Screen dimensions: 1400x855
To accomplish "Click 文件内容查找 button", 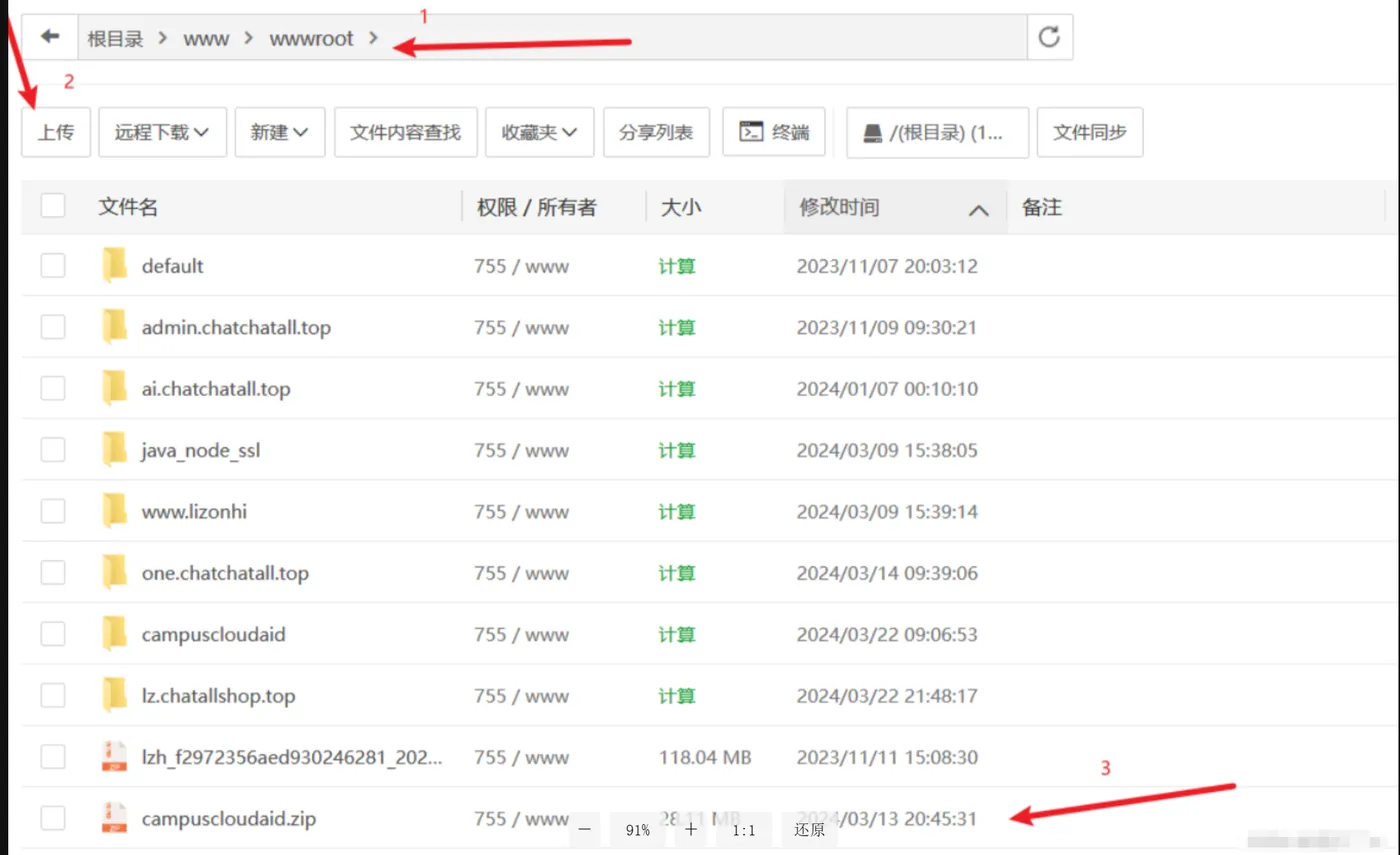I will tap(405, 132).
